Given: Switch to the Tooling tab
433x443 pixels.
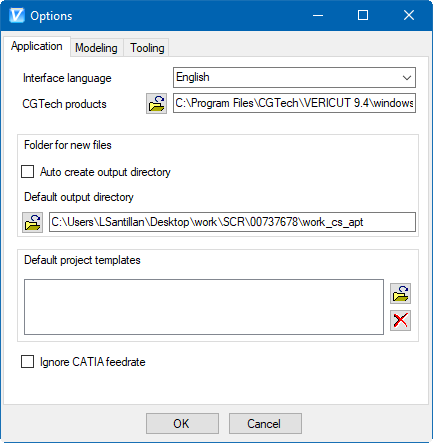Looking at the screenshot, I should point(147,48).
